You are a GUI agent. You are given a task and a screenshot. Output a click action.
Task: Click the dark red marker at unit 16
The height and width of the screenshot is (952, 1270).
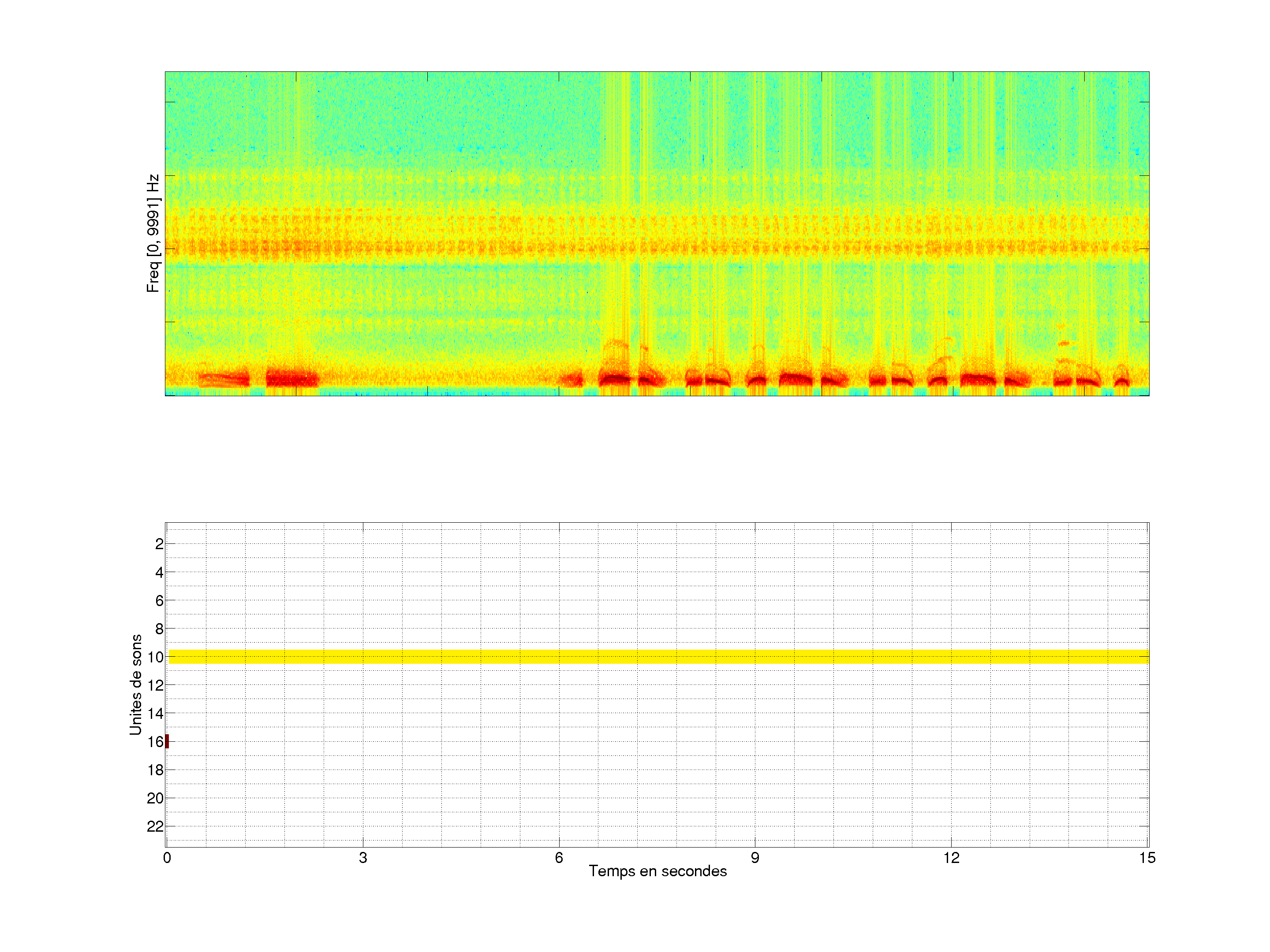click(x=167, y=741)
